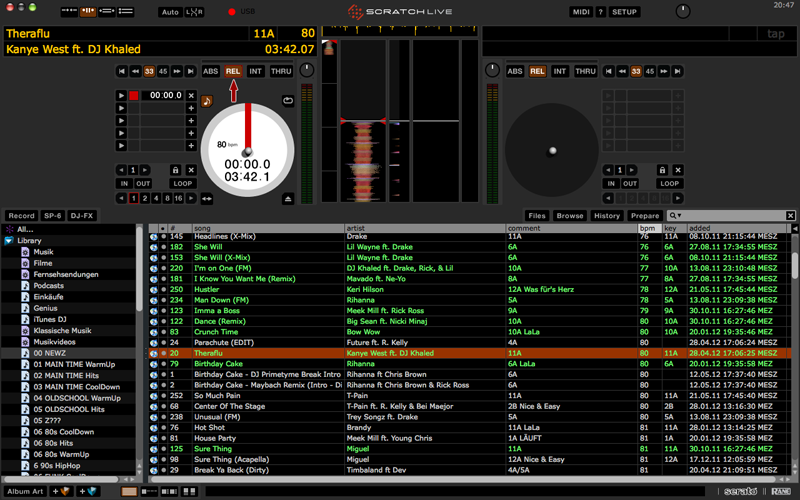This screenshot has width=800, height=500.
Task: Click the SETUP button
Action: (624, 12)
